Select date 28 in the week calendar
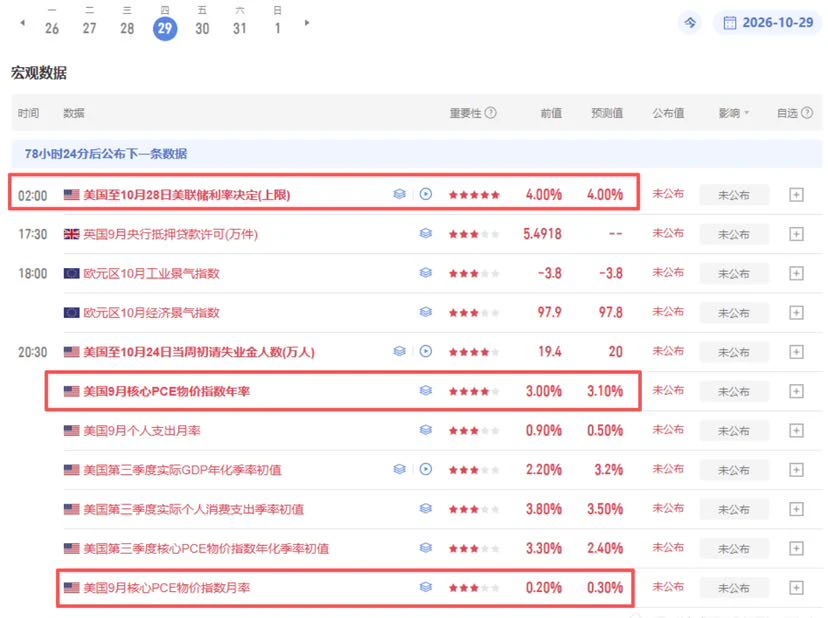The width and height of the screenshot is (828, 618). coord(127,29)
